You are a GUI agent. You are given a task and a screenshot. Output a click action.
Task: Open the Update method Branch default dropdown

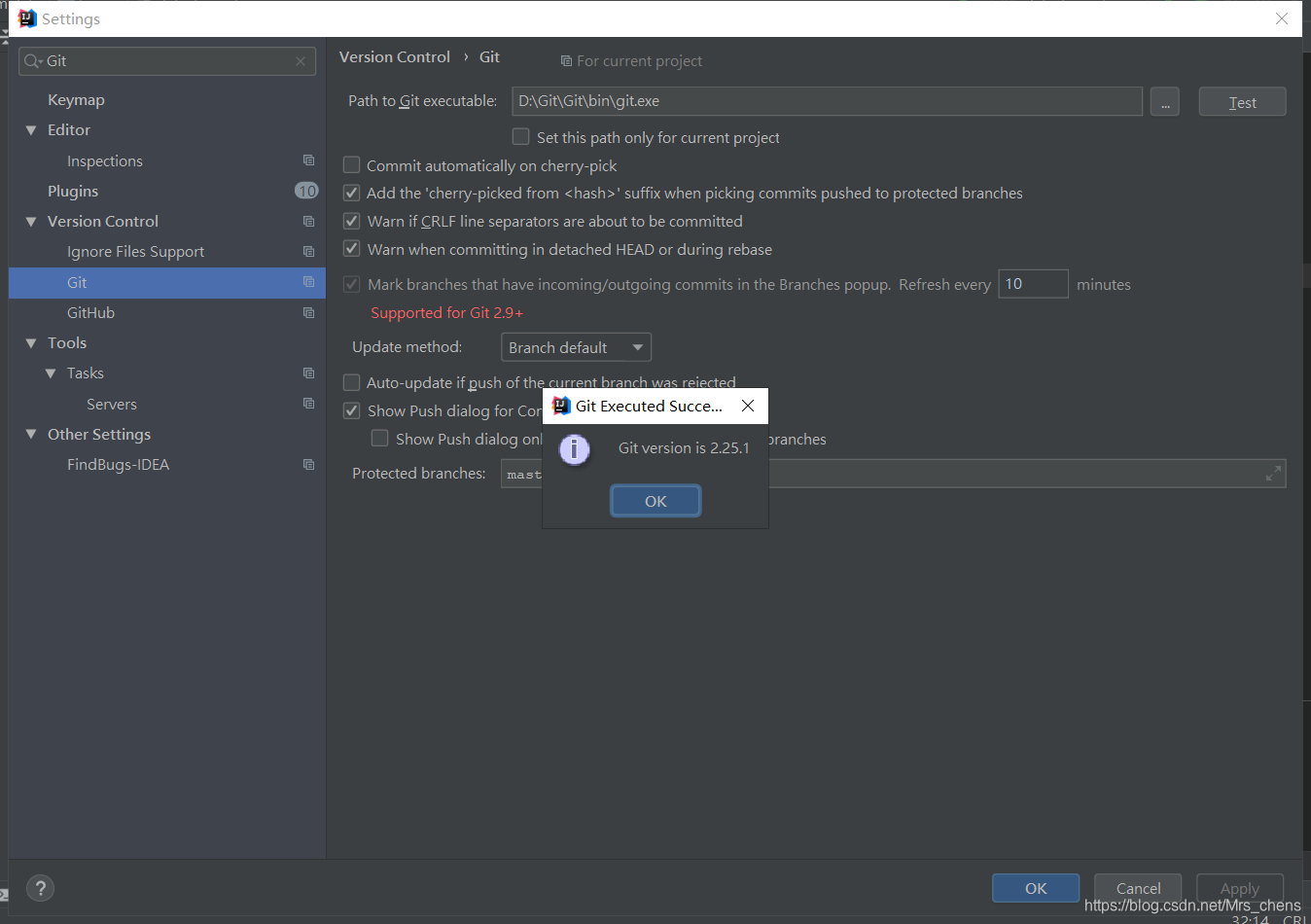(576, 347)
